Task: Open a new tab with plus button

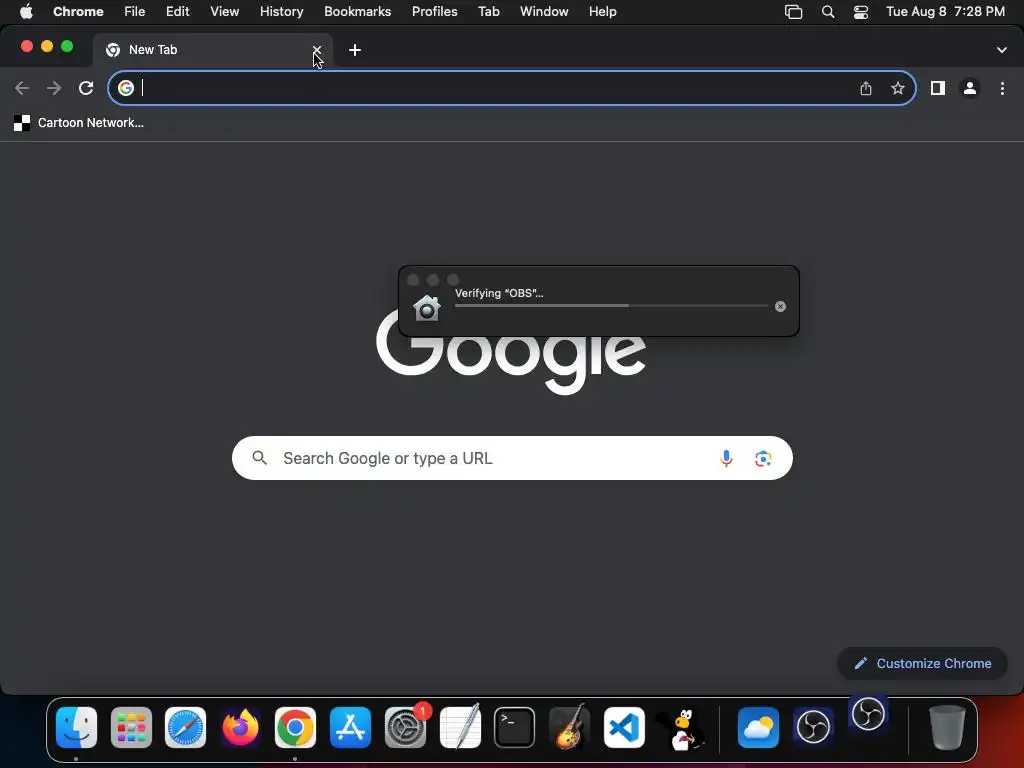Action: (355, 50)
